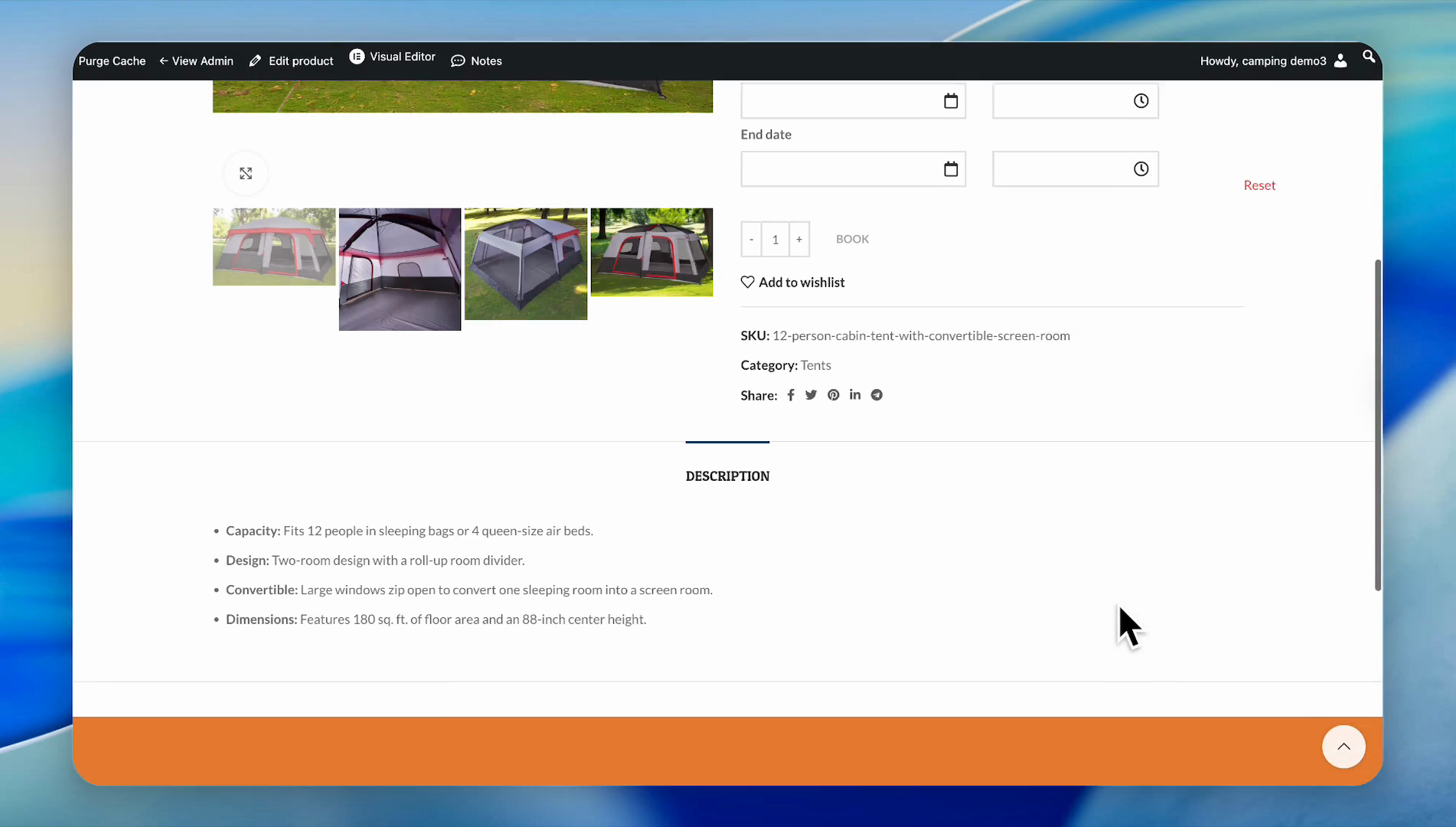This screenshot has height=827, width=1456.
Task: Share product on Twitter icon
Action: (x=811, y=395)
